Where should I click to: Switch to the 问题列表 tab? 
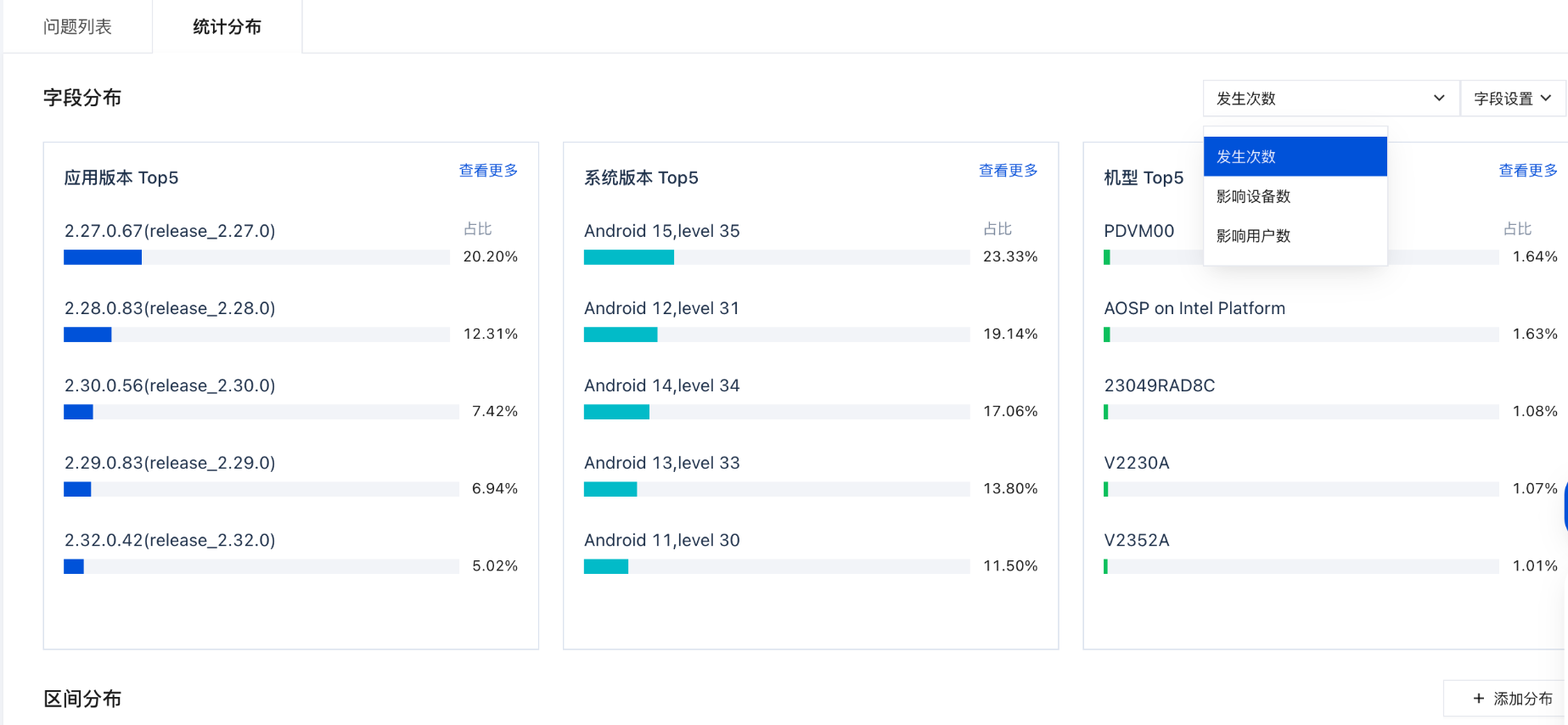click(x=77, y=26)
